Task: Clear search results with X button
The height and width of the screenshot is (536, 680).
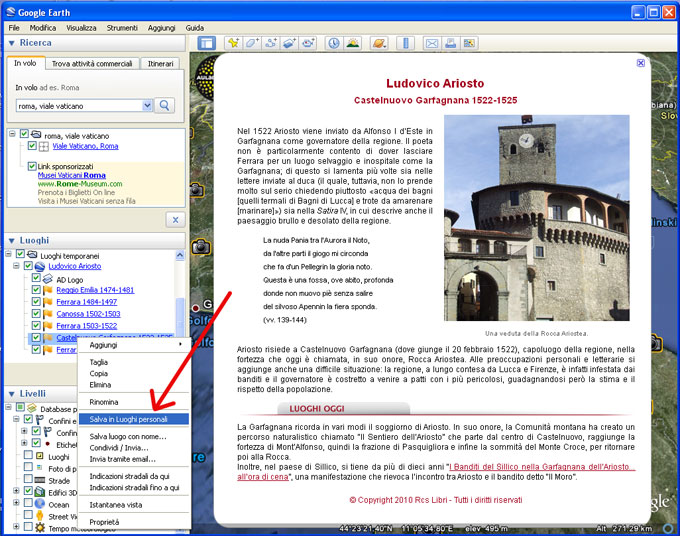Action: tap(175, 220)
